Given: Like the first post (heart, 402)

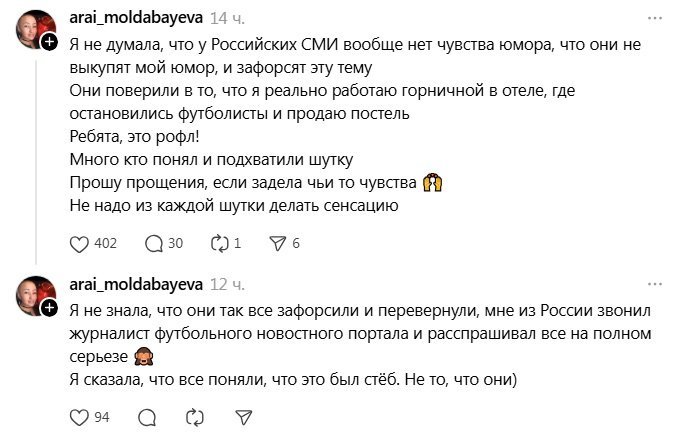Looking at the screenshot, I should pos(79,243).
